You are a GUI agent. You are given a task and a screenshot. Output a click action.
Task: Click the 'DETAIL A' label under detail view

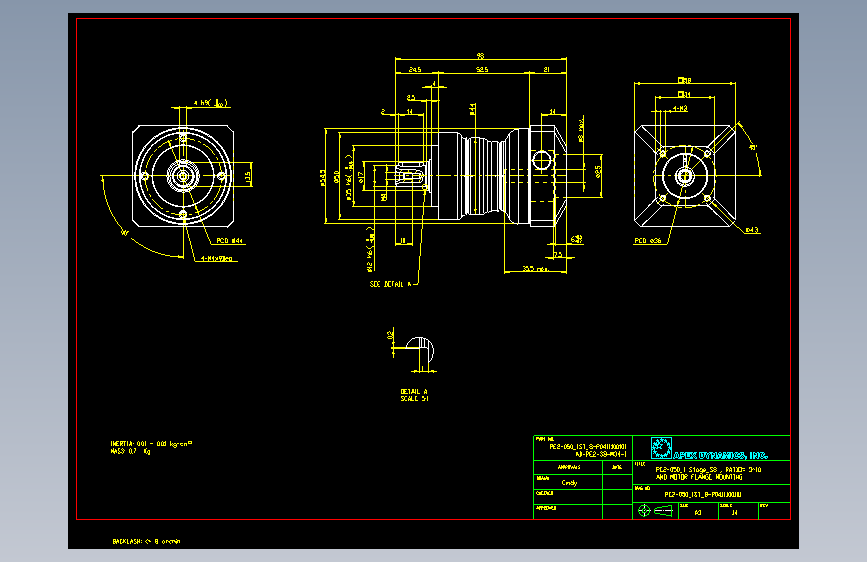[x=414, y=391]
